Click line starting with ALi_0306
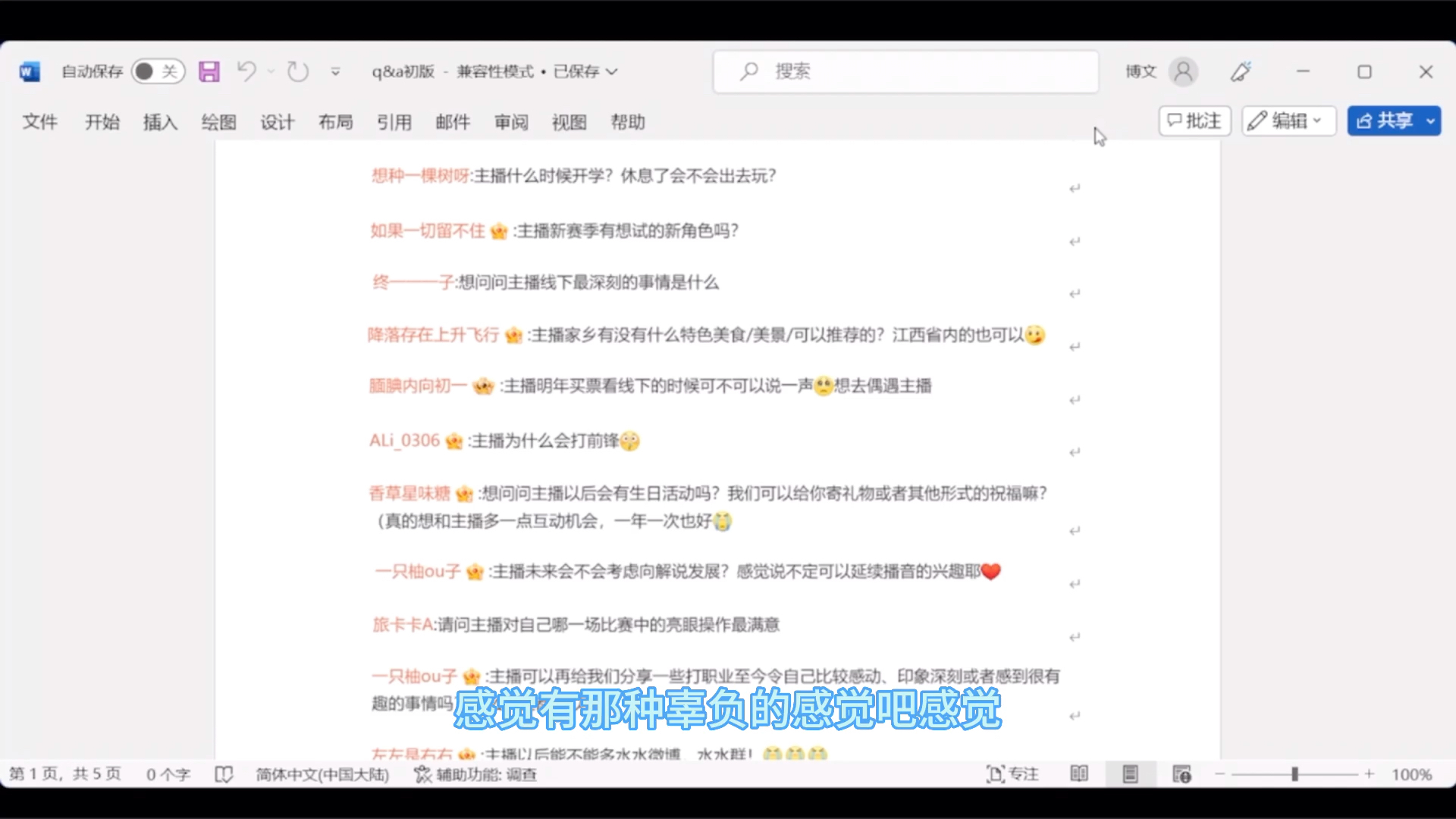 pos(504,441)
